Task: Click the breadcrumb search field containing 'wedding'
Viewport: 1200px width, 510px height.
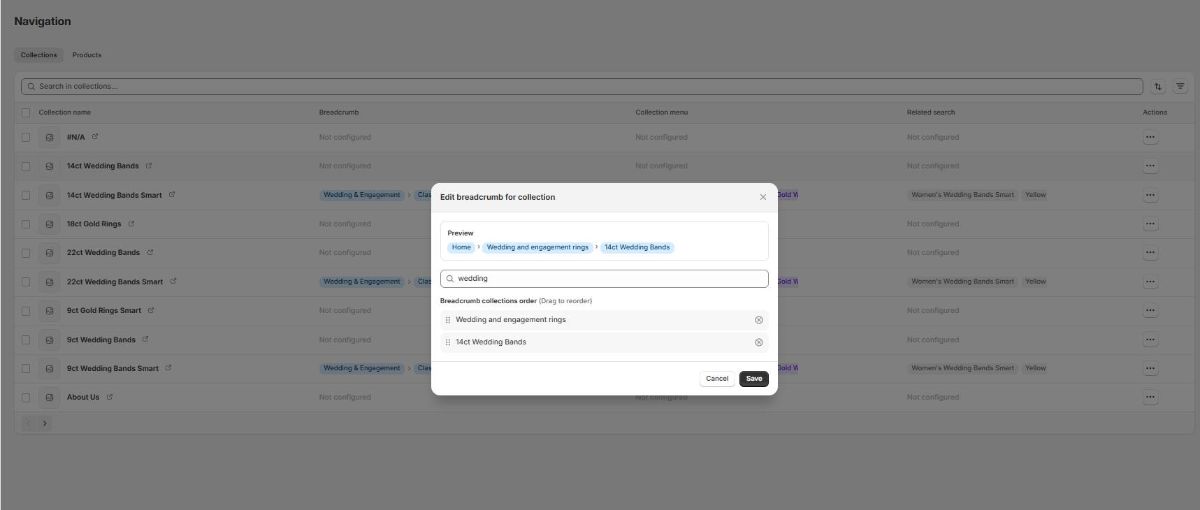Action: coord(604,279)
